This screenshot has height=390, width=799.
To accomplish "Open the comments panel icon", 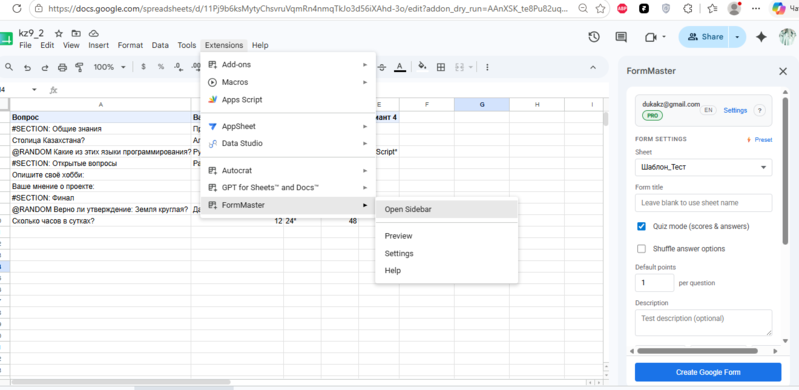I will [x=621, y=37].
